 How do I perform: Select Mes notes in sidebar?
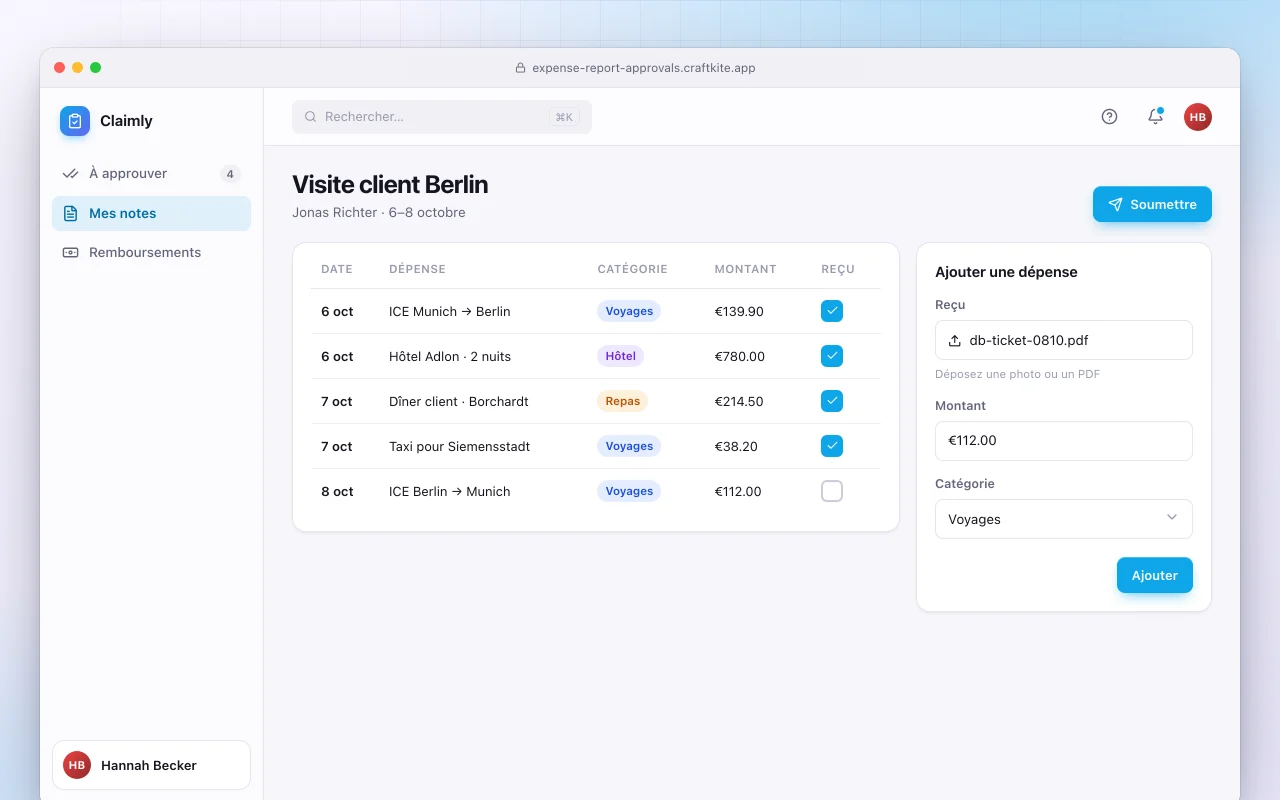coord(151,213)
